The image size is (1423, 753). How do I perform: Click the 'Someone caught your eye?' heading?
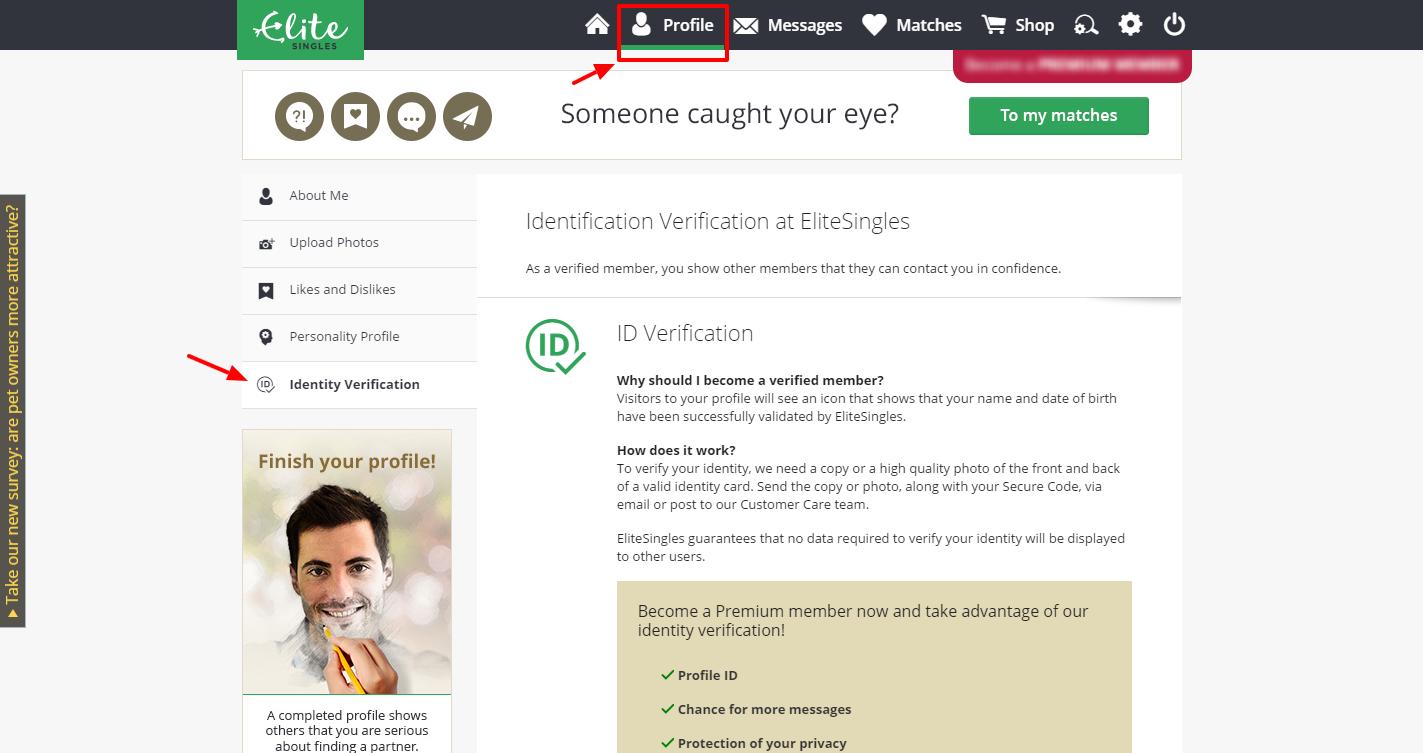click(x=730, y=114)
